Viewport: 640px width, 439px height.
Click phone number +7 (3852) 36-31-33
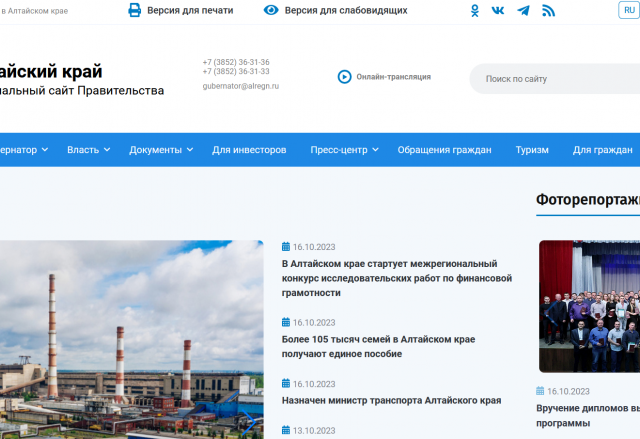(236, 71)
